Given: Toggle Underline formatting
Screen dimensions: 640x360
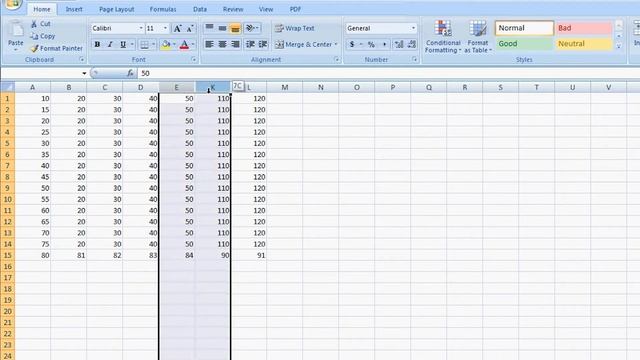Looking at the screenshot, I should [x=123, y=44].
